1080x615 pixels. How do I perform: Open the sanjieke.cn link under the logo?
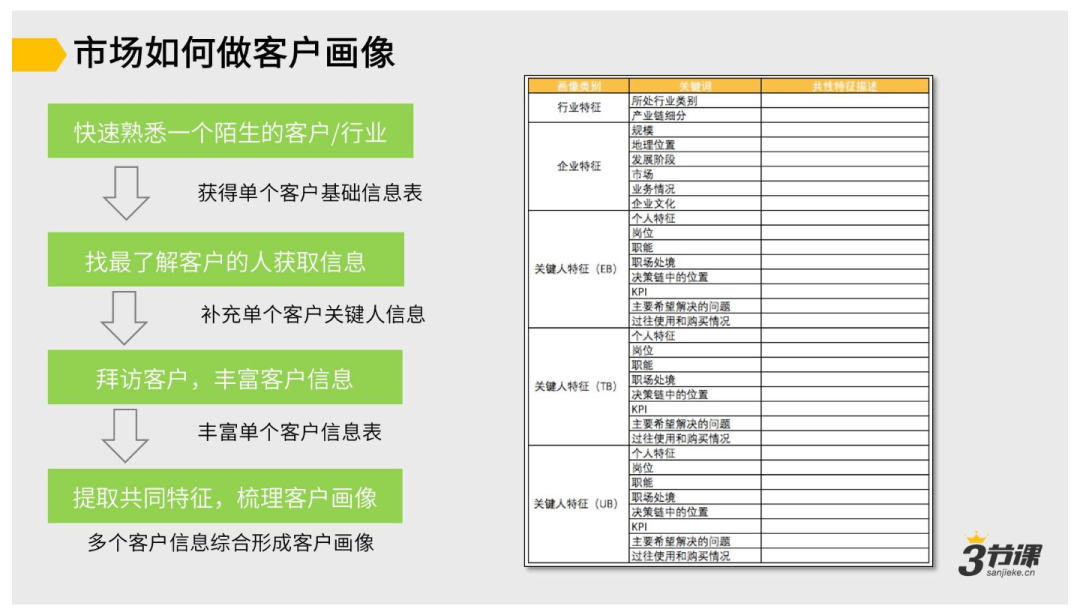point(1008,576)
